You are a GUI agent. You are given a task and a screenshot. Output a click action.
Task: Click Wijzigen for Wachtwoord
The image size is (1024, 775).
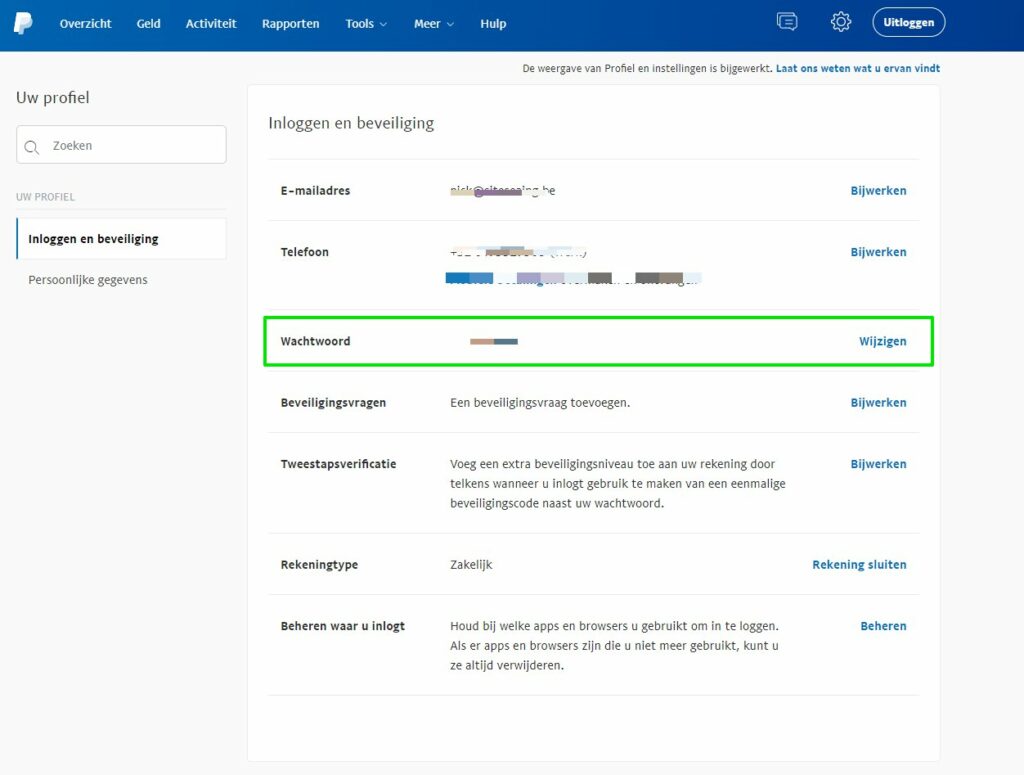click(x=882, y=341)
